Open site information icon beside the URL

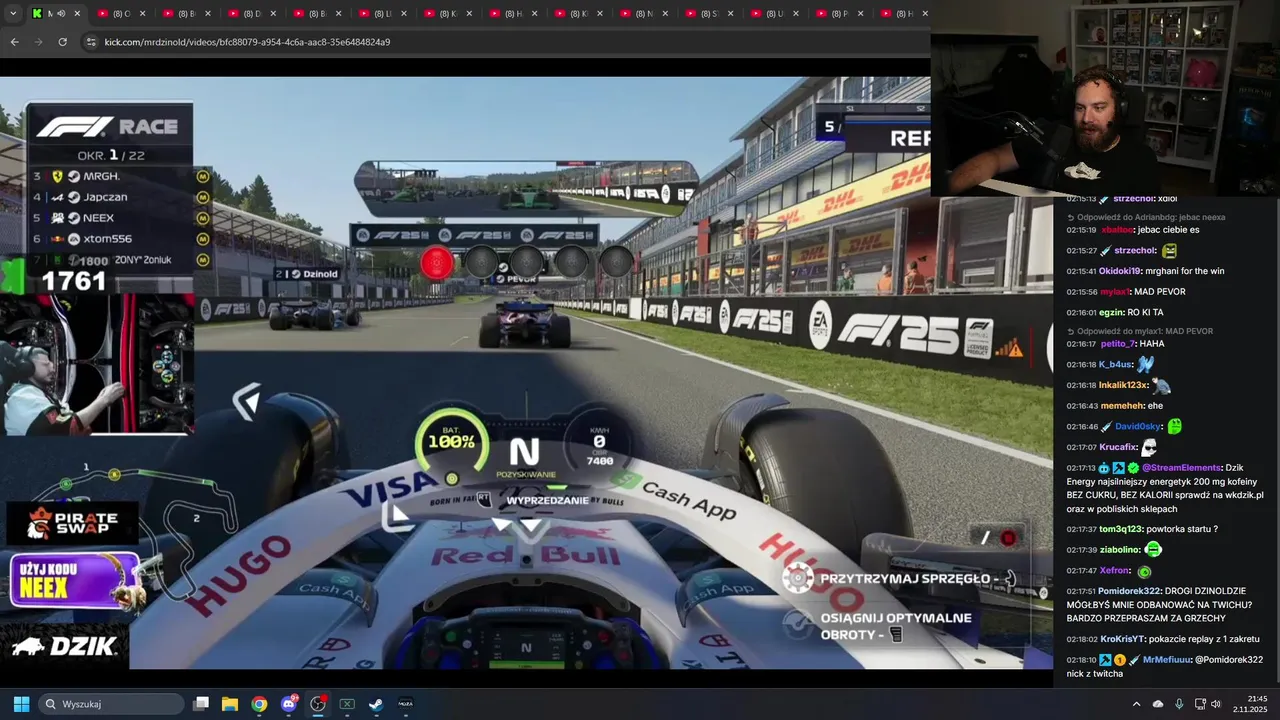coord(91,42)
